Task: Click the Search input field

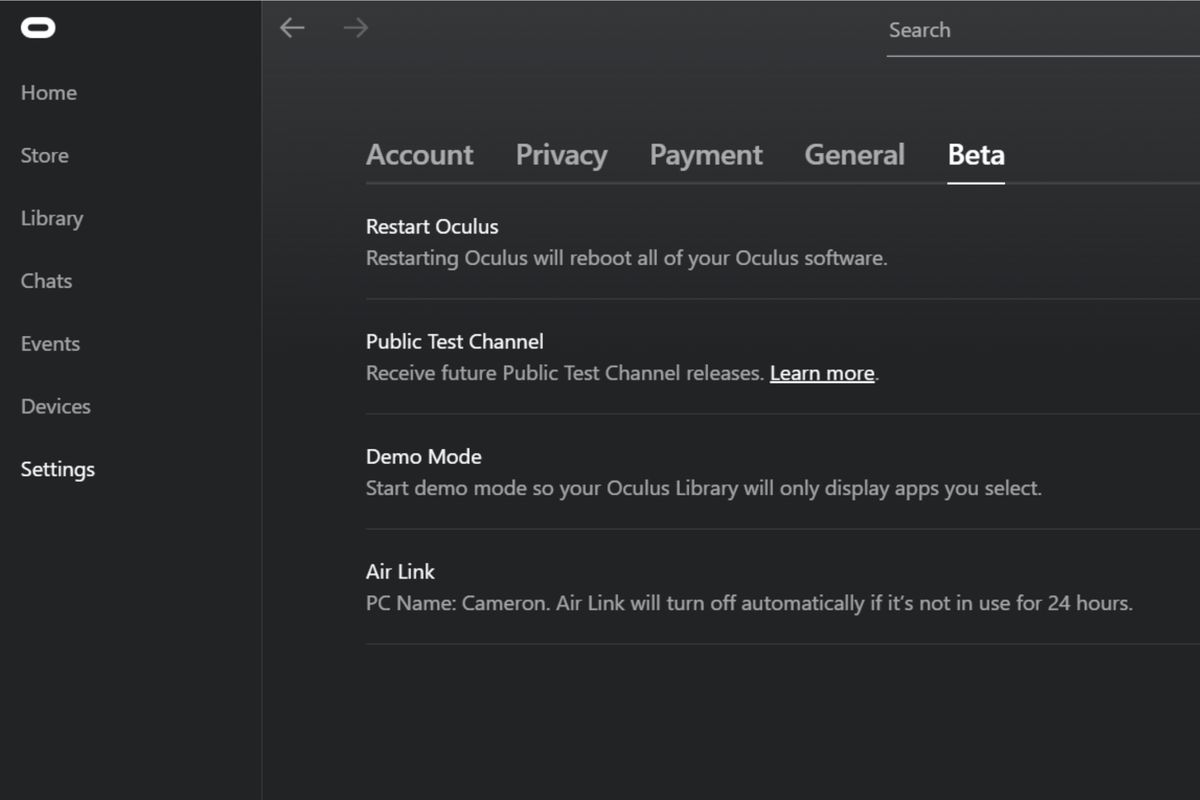Action: point(1043,31)
